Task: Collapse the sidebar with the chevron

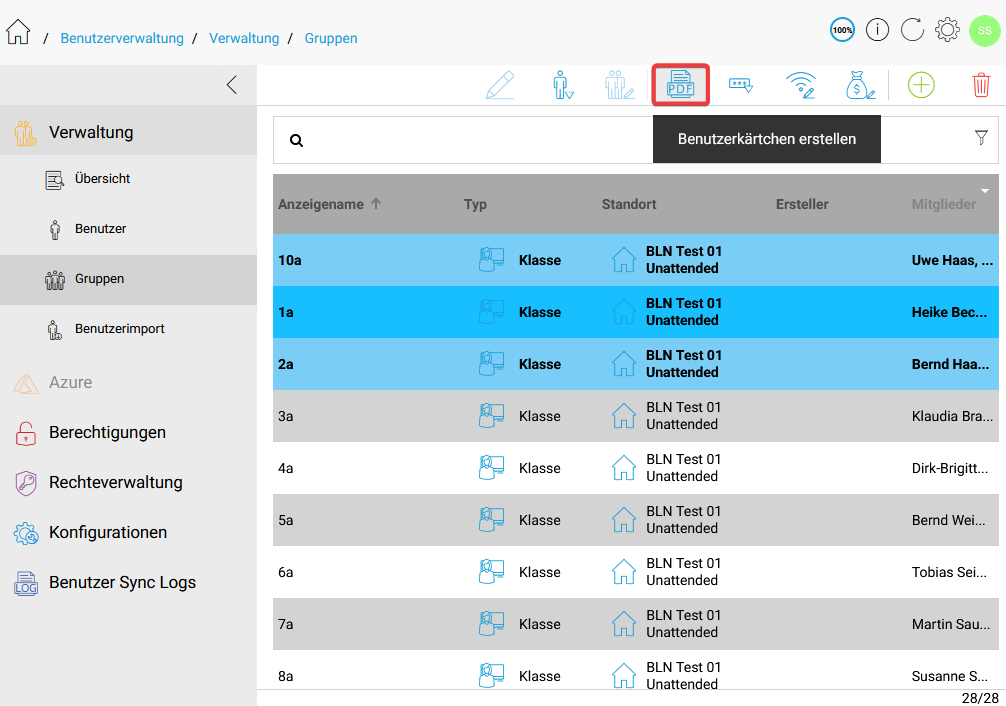Action: click(232, 85)
